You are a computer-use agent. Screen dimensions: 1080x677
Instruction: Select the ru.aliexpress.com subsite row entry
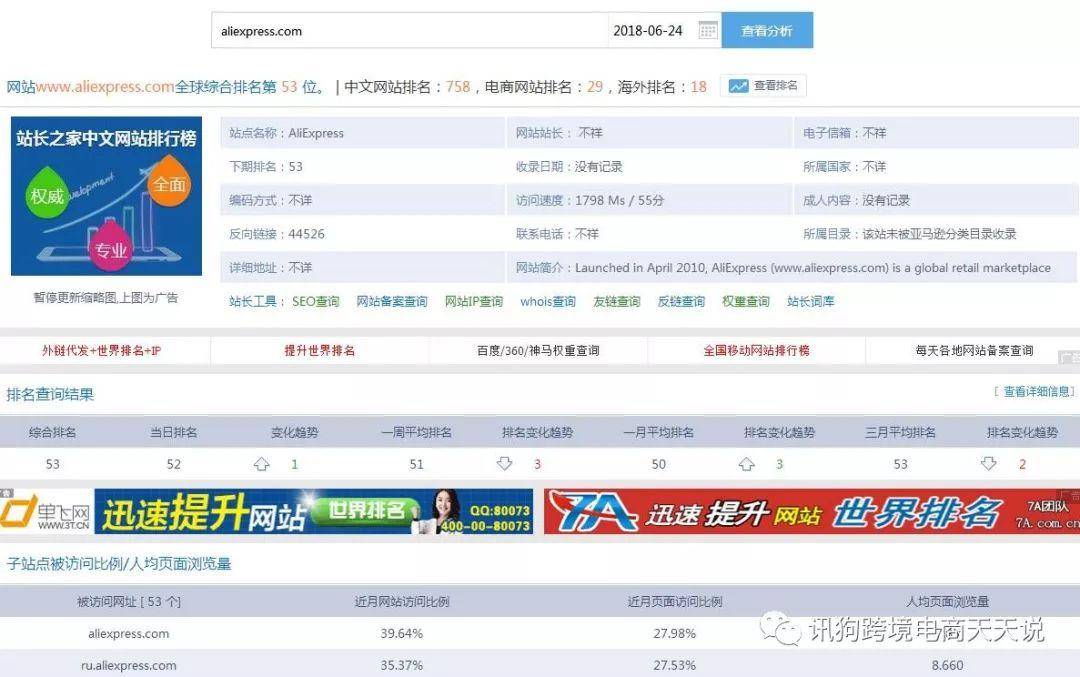[129, 665]
